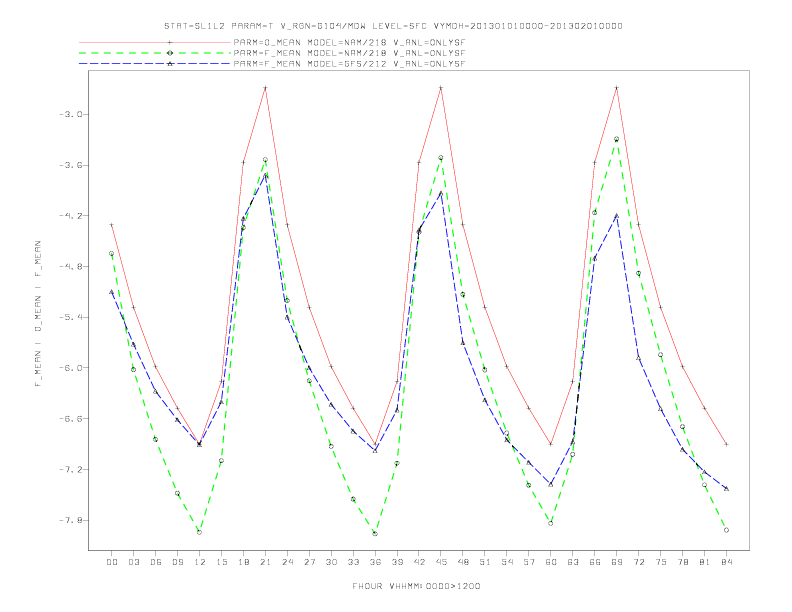Screen dimensions: 792x612
Task: Click the 21 forecast hour tick label
Action: [265, 562]
